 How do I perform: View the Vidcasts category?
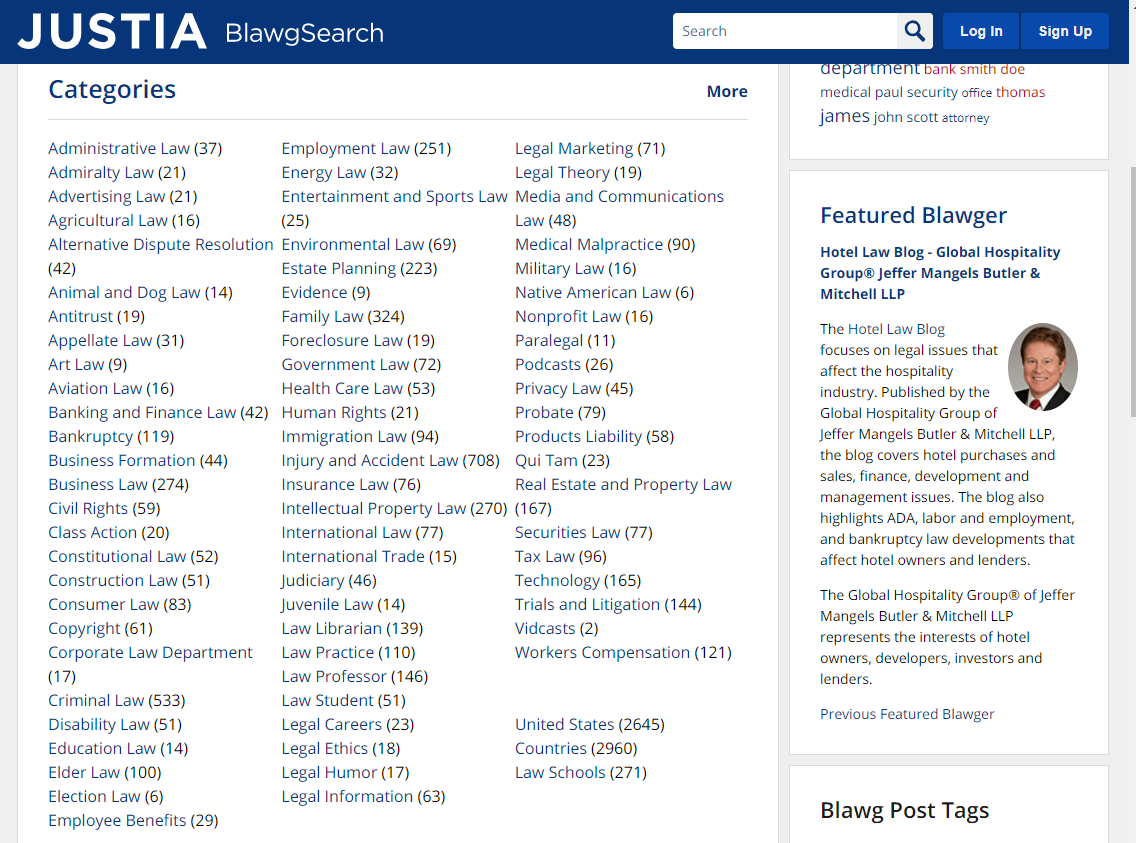[545, 628]
